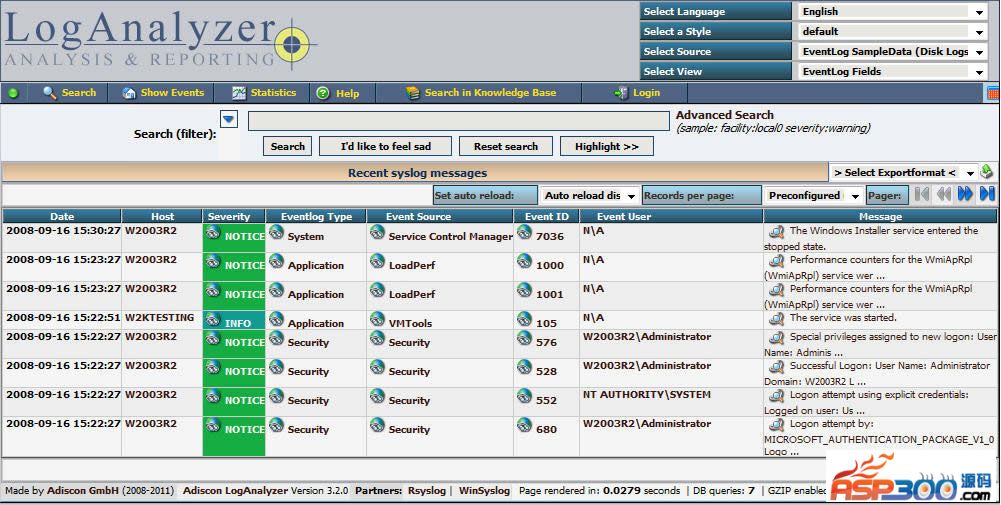Click the green status dot in menu bar
Screen dimensions: 1001x505
13,93
